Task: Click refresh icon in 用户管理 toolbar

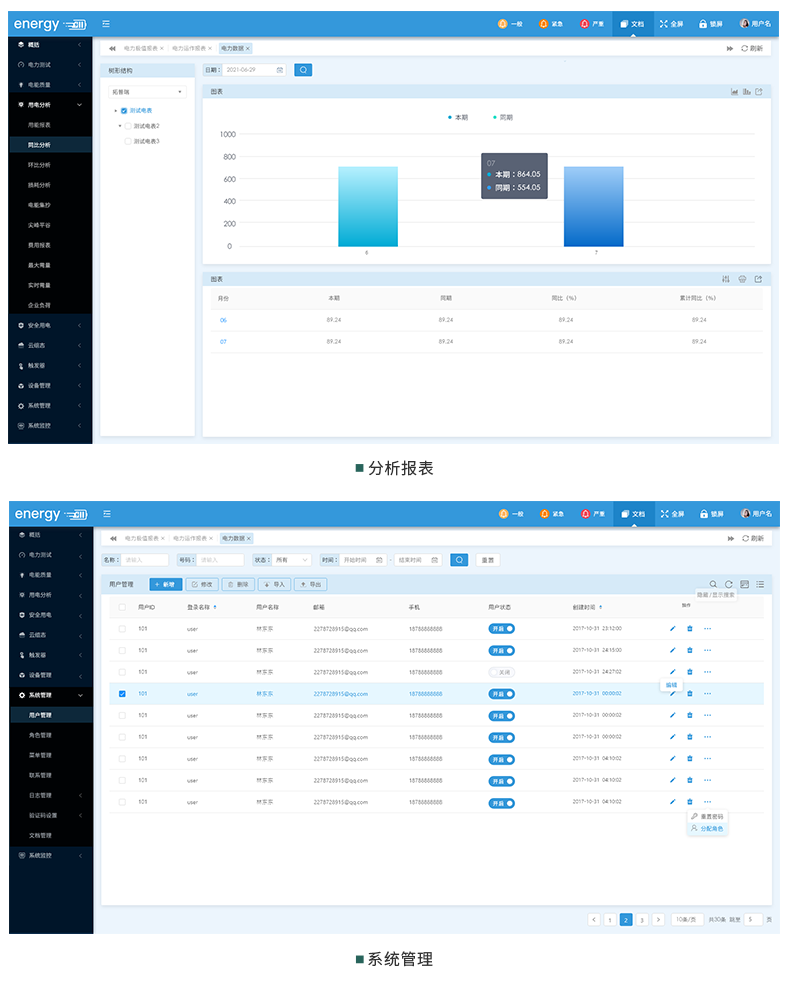Action: click(x=729, y=584)
